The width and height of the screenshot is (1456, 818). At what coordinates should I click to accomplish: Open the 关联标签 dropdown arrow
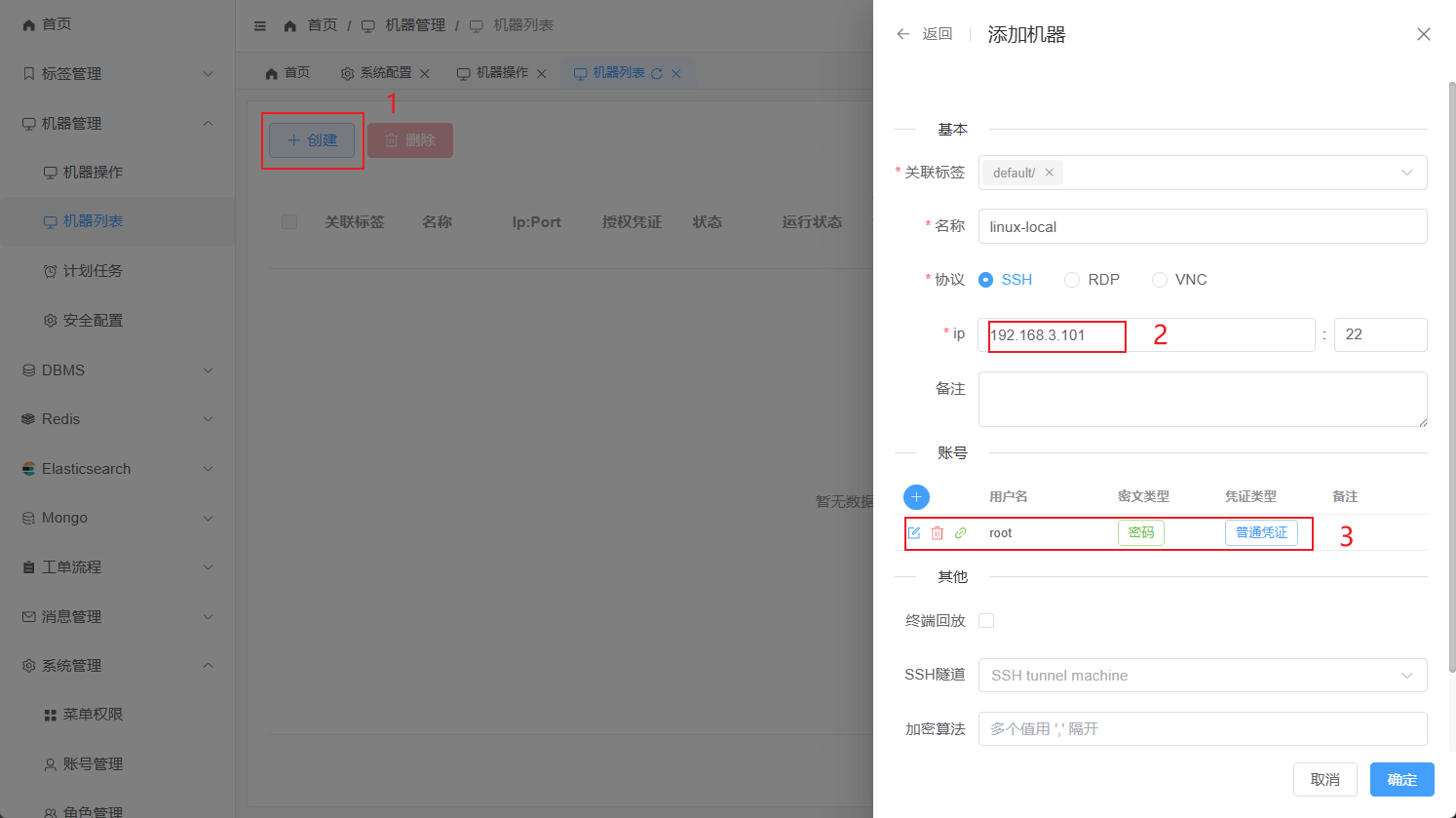1406,173
